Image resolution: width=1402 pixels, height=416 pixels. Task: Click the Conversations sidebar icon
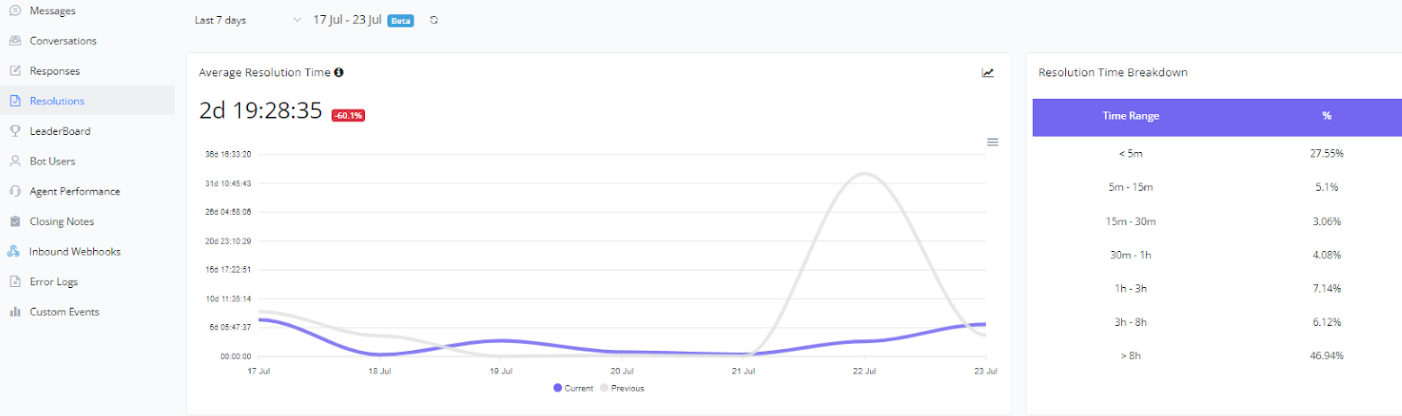point(15,41)
